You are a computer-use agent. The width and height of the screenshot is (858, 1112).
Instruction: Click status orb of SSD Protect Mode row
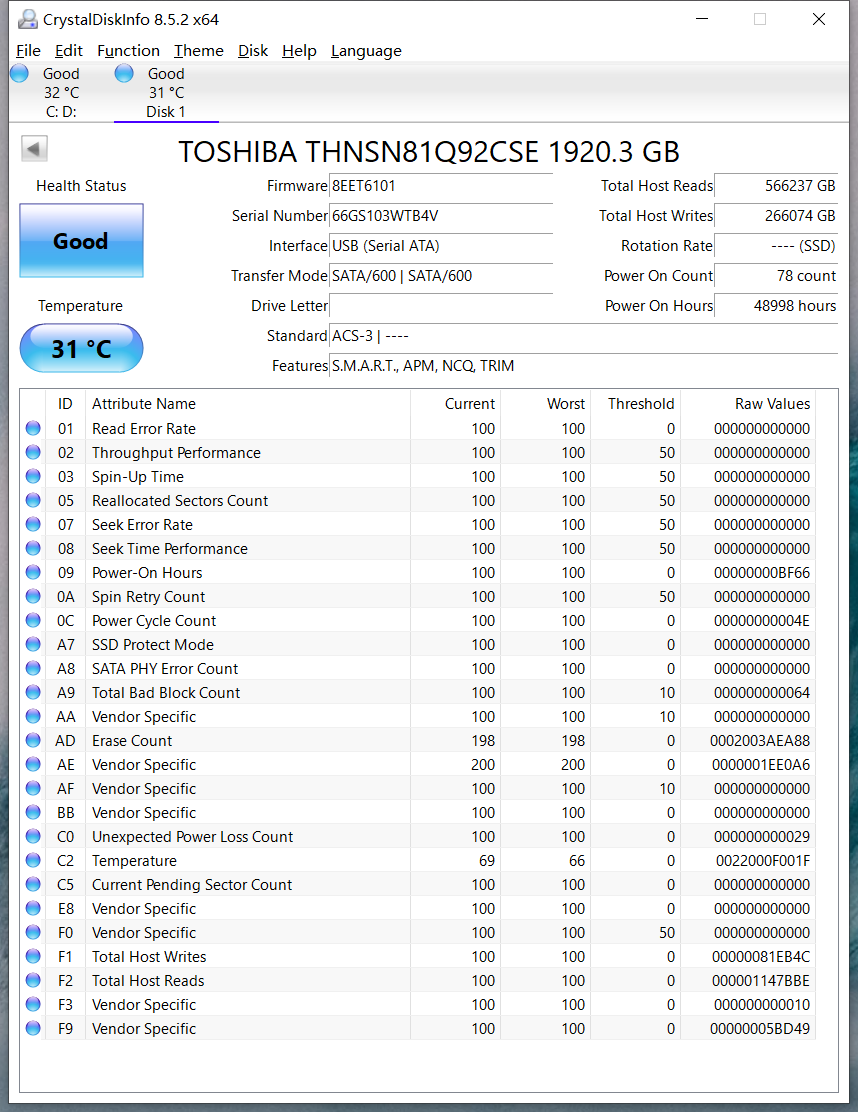pos(33,645)
